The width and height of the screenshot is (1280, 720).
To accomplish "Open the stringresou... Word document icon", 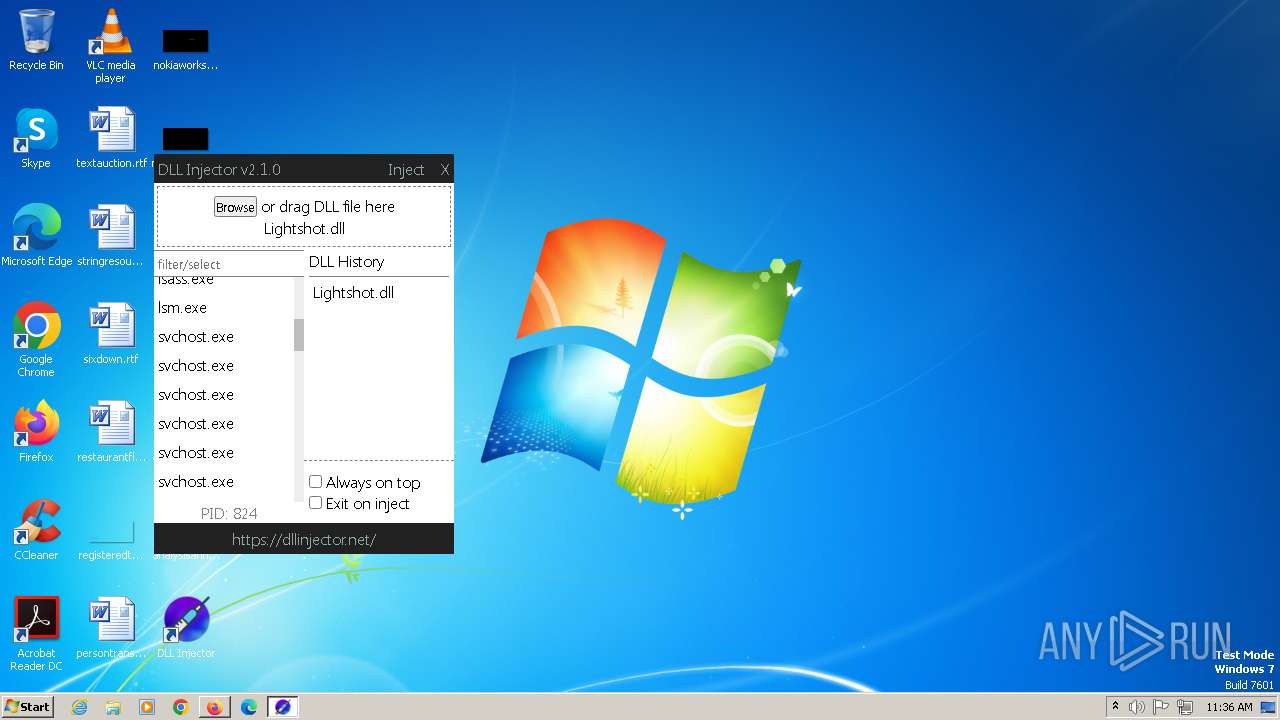I will 111,236.
